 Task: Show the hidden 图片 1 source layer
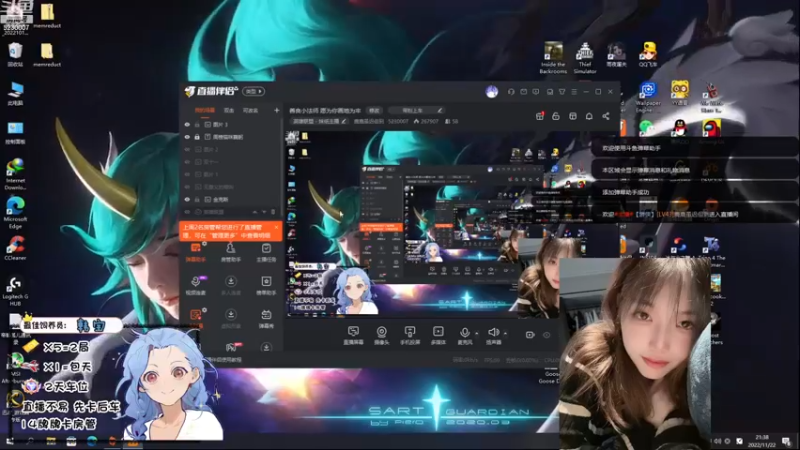click(x=187, y=174)
